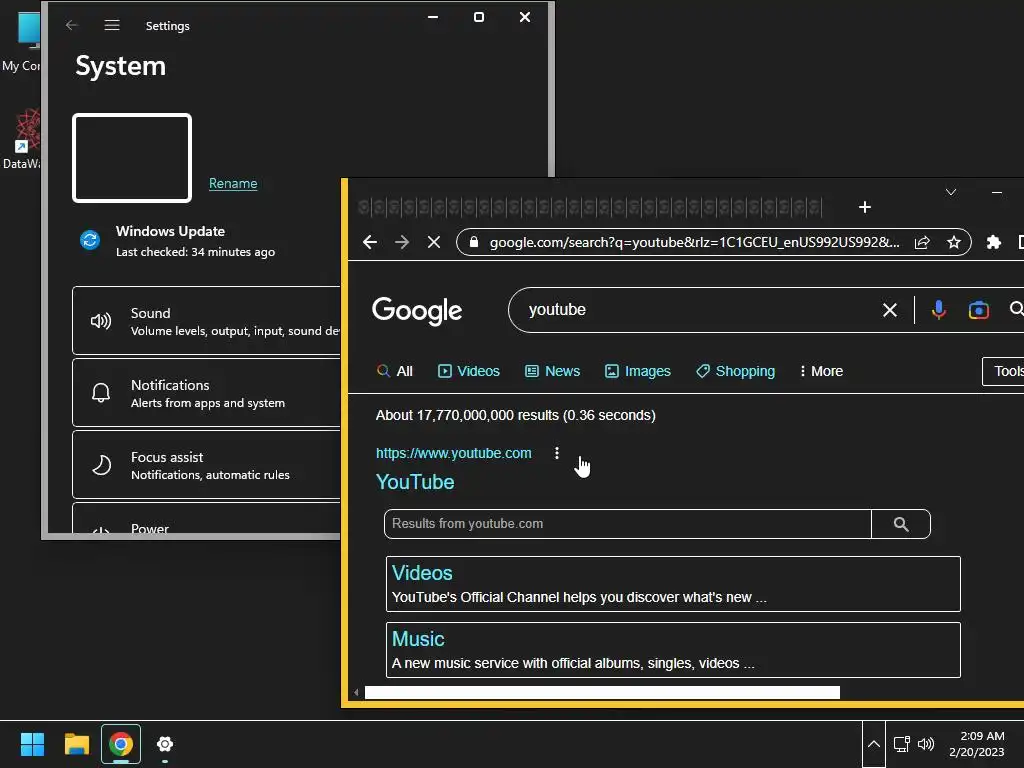
Task: Click the padlock site info icon
Action: click(474, 242)
